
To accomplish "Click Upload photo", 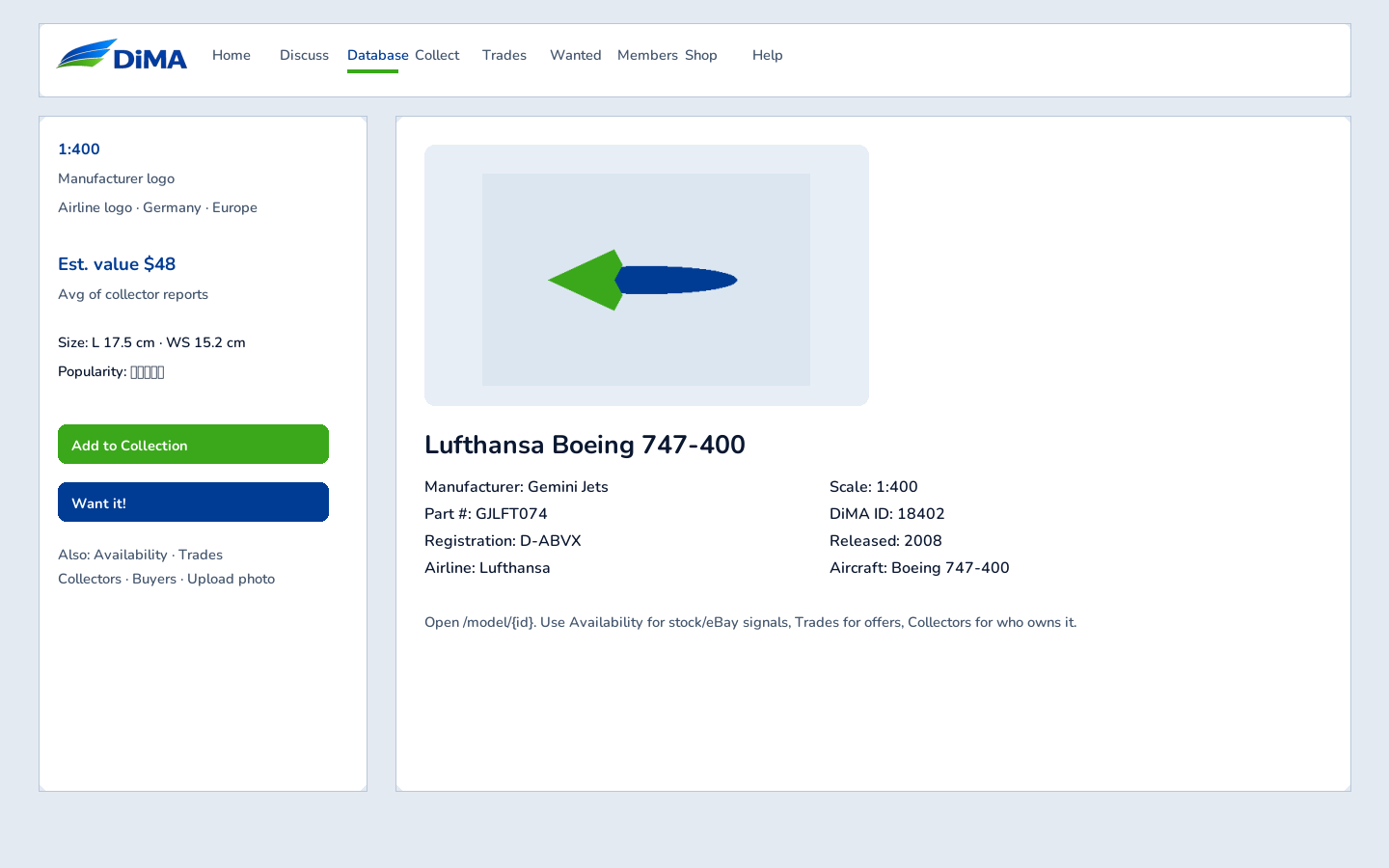I will coord(231,579).
